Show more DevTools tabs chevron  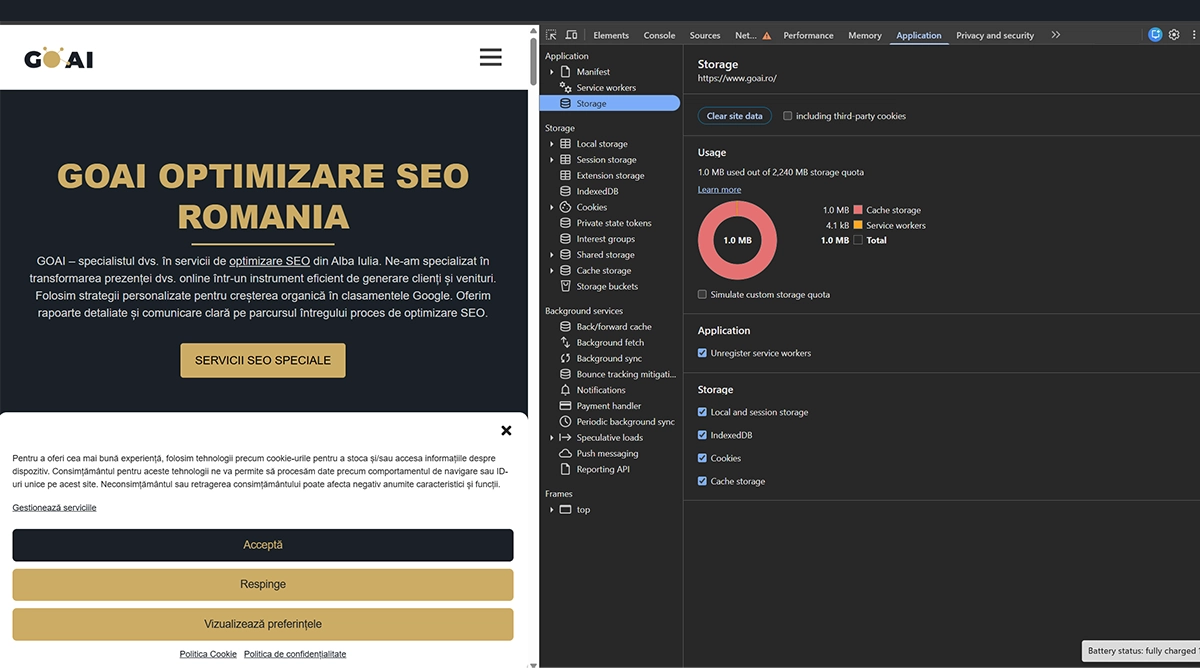(1055, 35)
